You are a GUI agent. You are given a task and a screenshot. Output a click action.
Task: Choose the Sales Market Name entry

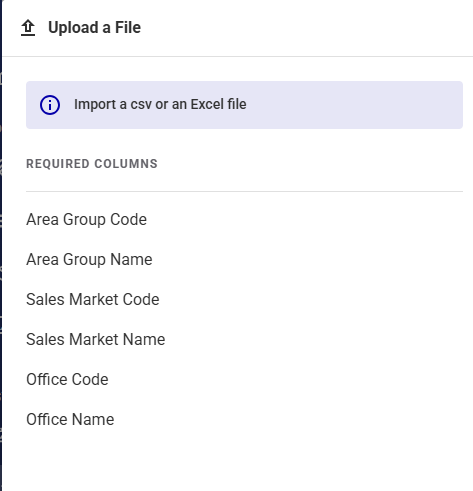pos(95,339)
